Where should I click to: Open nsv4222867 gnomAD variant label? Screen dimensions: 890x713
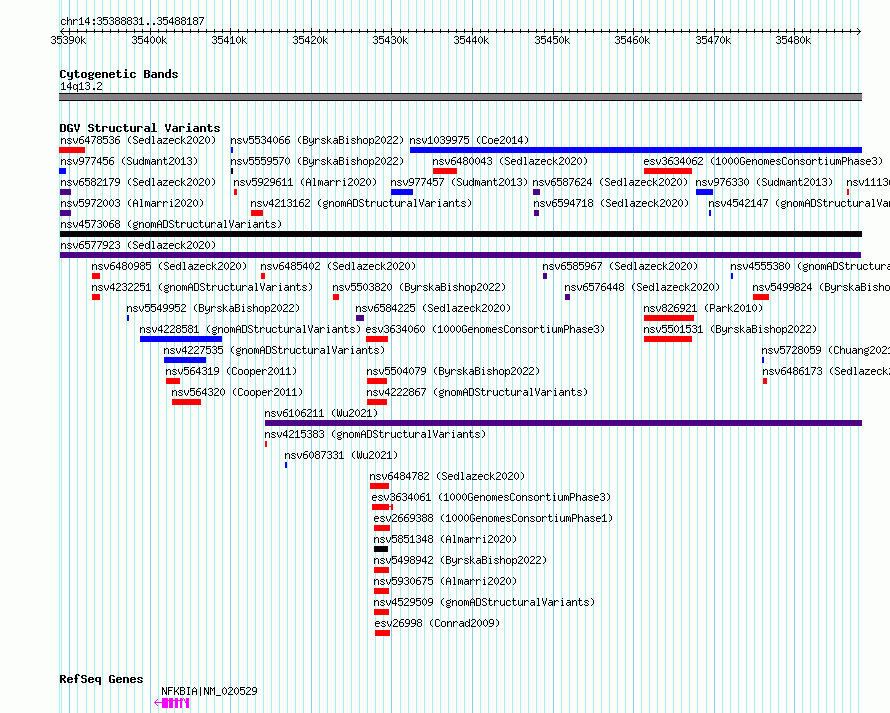[x=477, y=392]
